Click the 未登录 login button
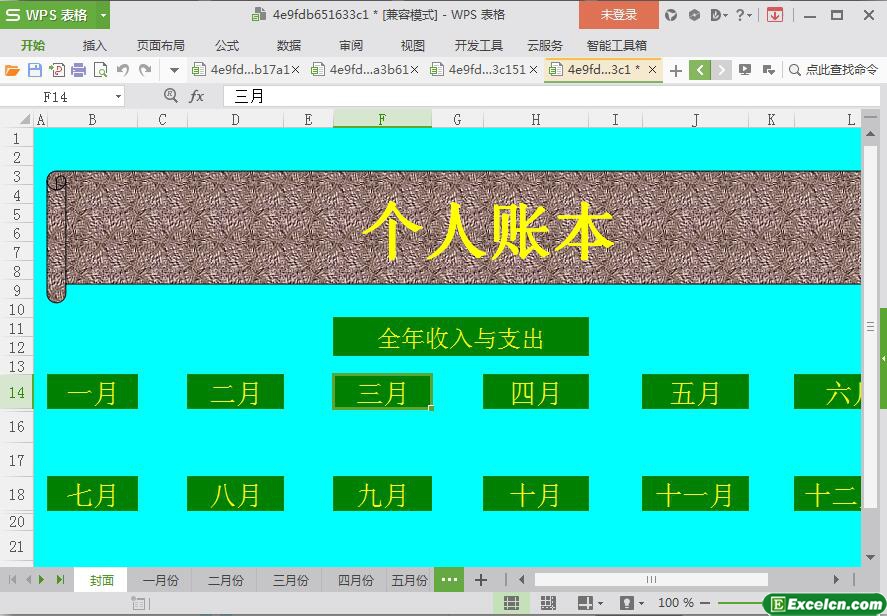The image size is (887, 616). (x=618, y=15)
